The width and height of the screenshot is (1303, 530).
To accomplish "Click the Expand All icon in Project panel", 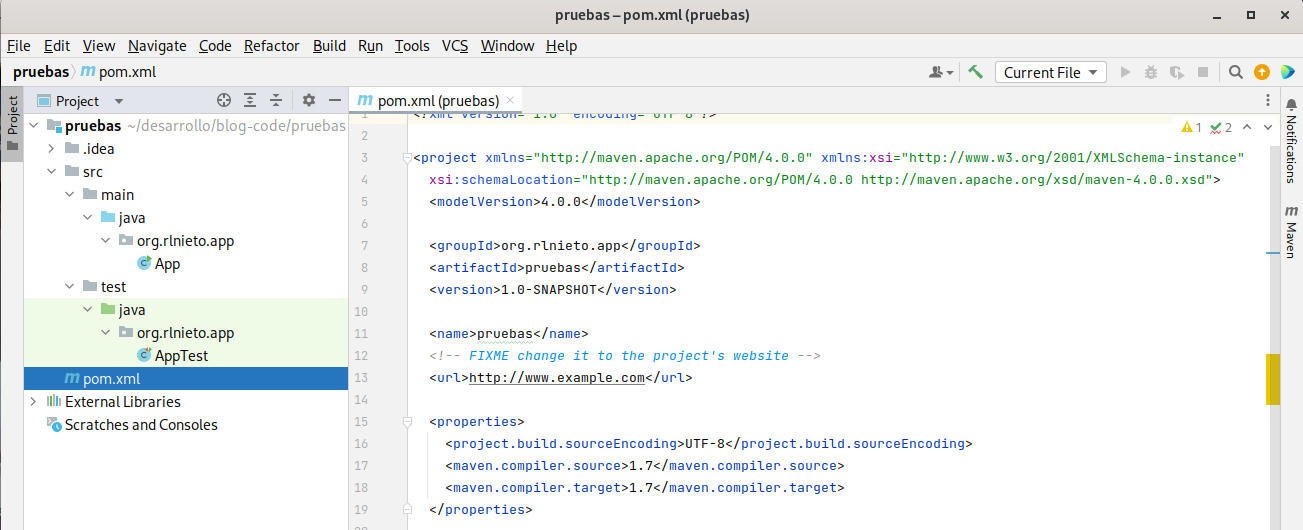I will pyautogui.click(x=250, y=100).
